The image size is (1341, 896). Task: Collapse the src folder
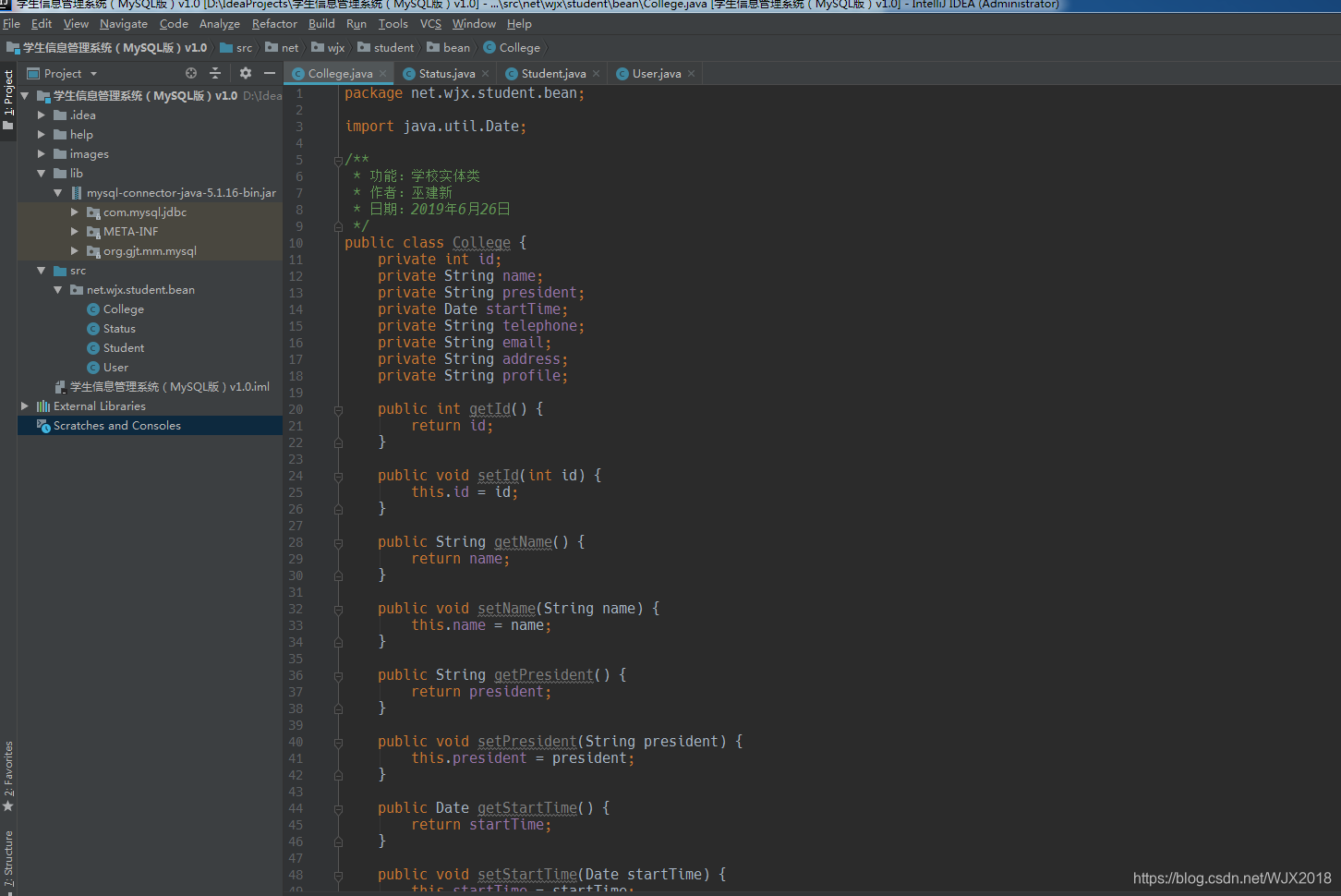41,271
